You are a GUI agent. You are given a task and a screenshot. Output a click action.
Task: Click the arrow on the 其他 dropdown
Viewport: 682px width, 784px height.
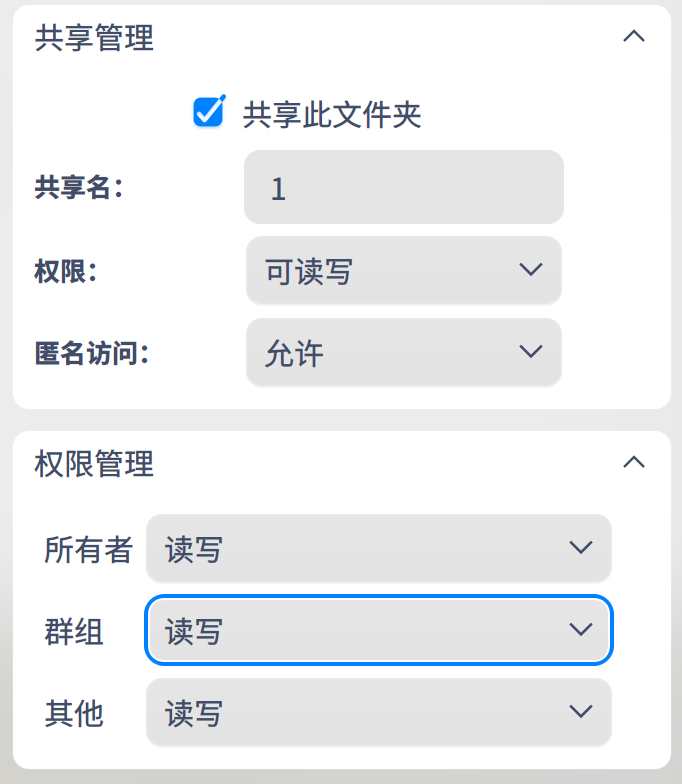(x=580, y=712)
